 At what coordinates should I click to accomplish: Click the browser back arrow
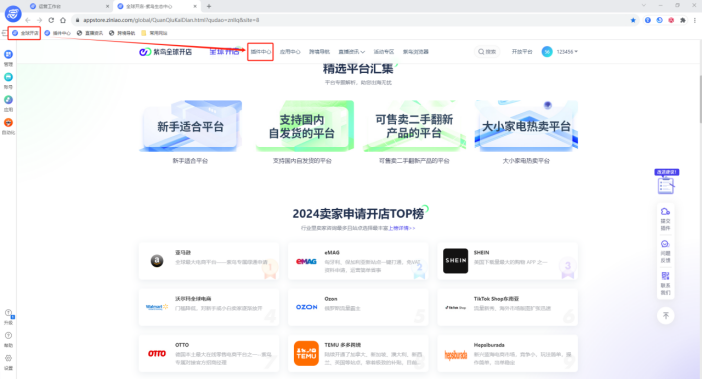tap(28, 20)
